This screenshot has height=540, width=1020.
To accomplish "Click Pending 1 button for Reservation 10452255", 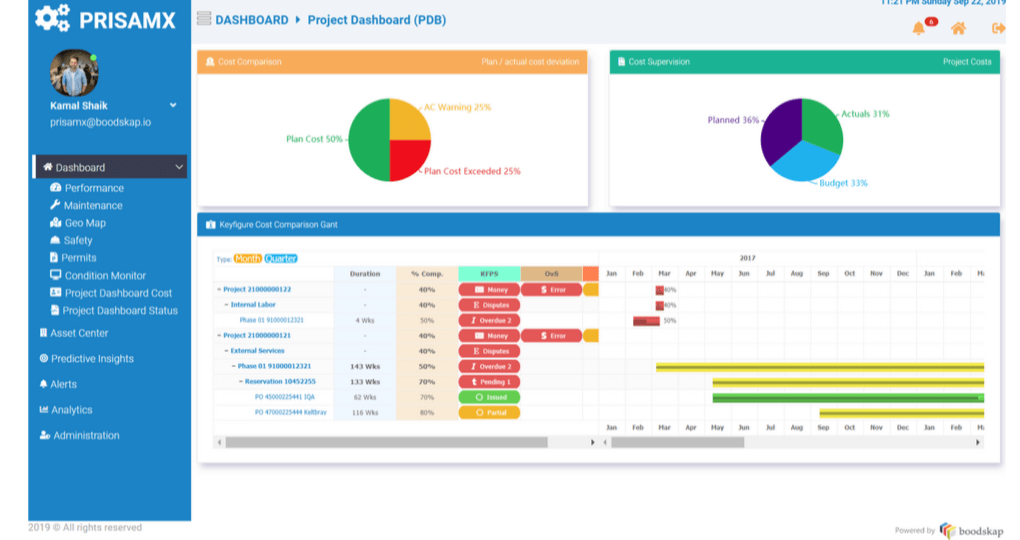I will pyautogui.click(x=489, y=382).
